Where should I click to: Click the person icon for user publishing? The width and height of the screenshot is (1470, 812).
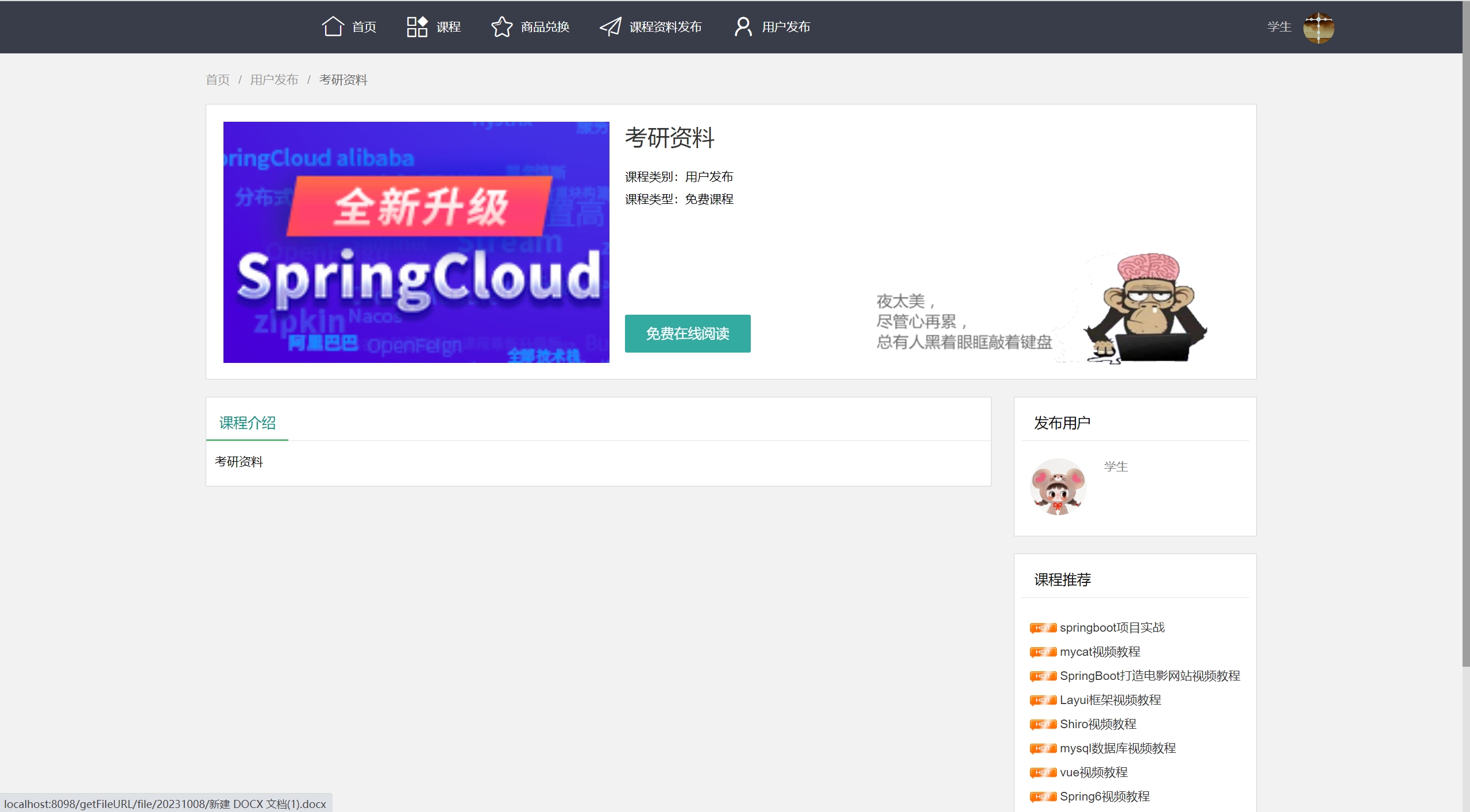pyautogui.click(x=743, y=26)
